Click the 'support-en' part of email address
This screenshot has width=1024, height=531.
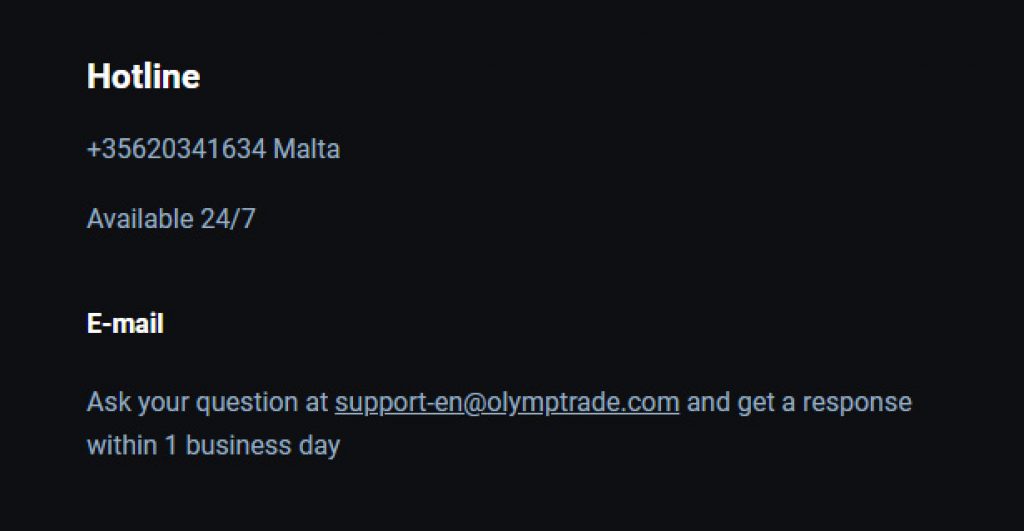point(399,404)
